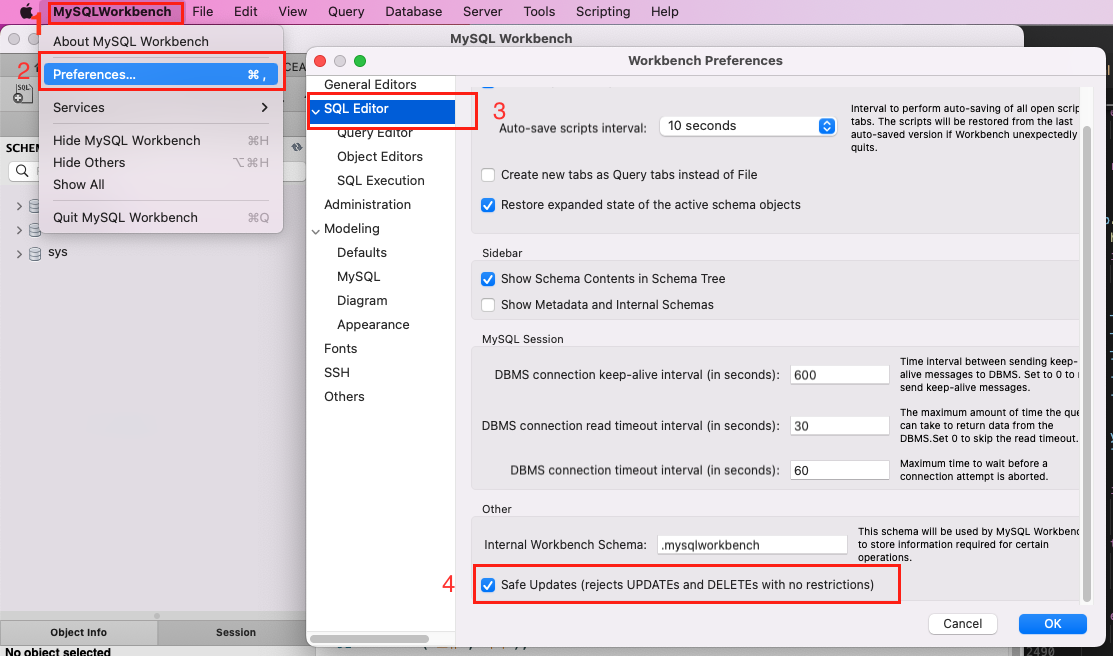Uncheck the Safe Updates checkbox
Image resolution: width=1113 pixels, height=656 pixels.
point(488,586)
